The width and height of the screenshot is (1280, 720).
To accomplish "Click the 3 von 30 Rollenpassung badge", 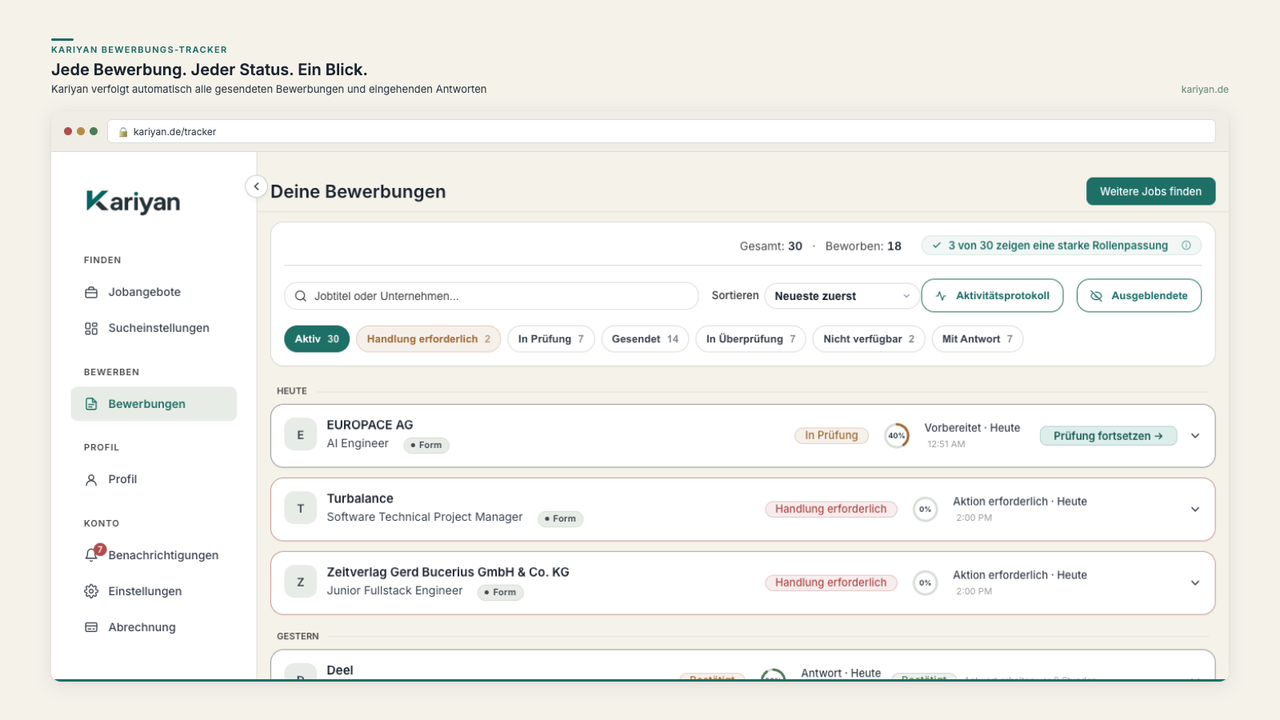I will pos(1061,245).
